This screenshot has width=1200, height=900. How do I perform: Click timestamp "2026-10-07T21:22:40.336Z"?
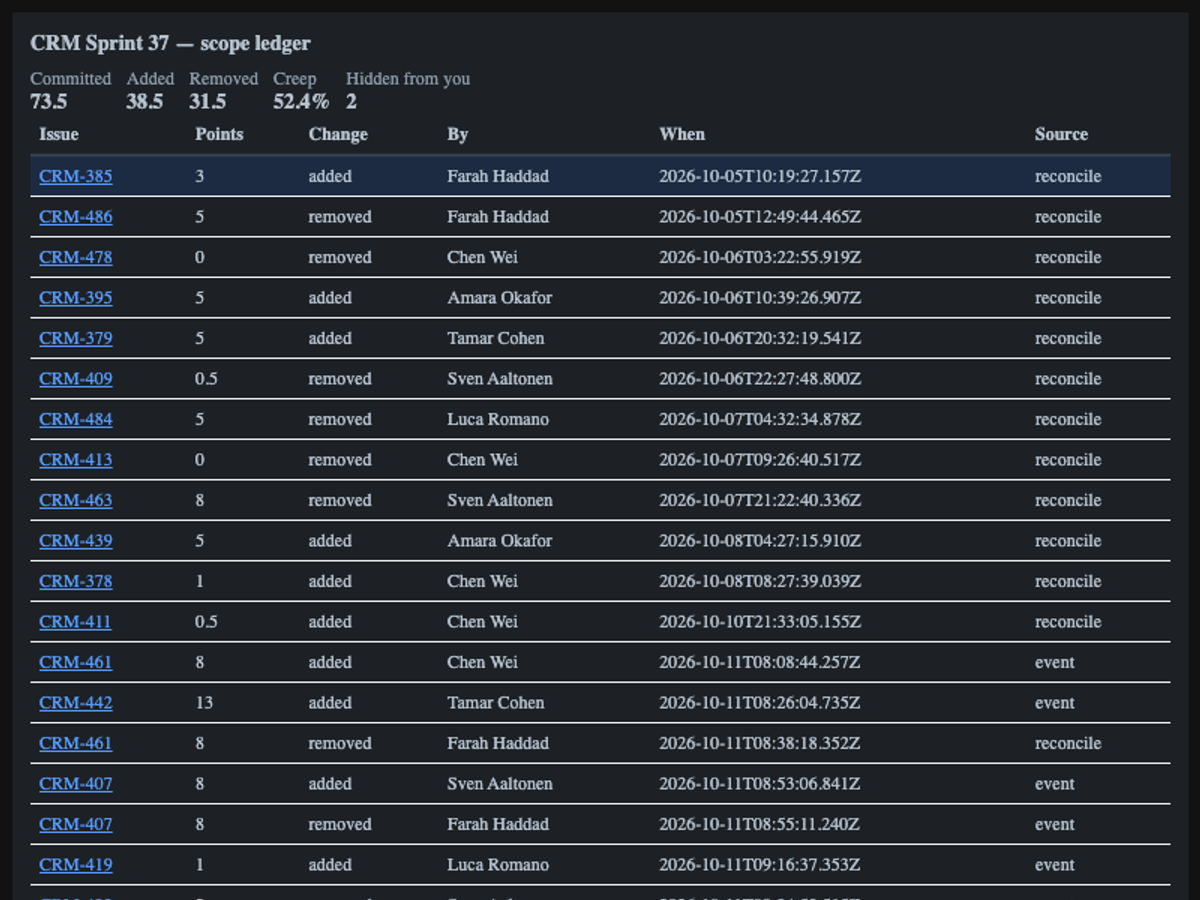760,500
